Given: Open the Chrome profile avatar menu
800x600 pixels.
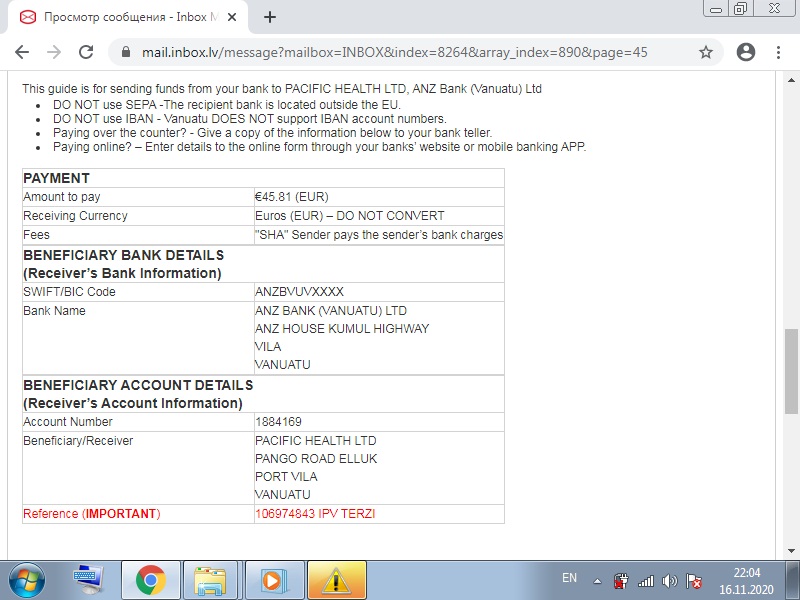Looking at the screenshot, I should [745, 52].
